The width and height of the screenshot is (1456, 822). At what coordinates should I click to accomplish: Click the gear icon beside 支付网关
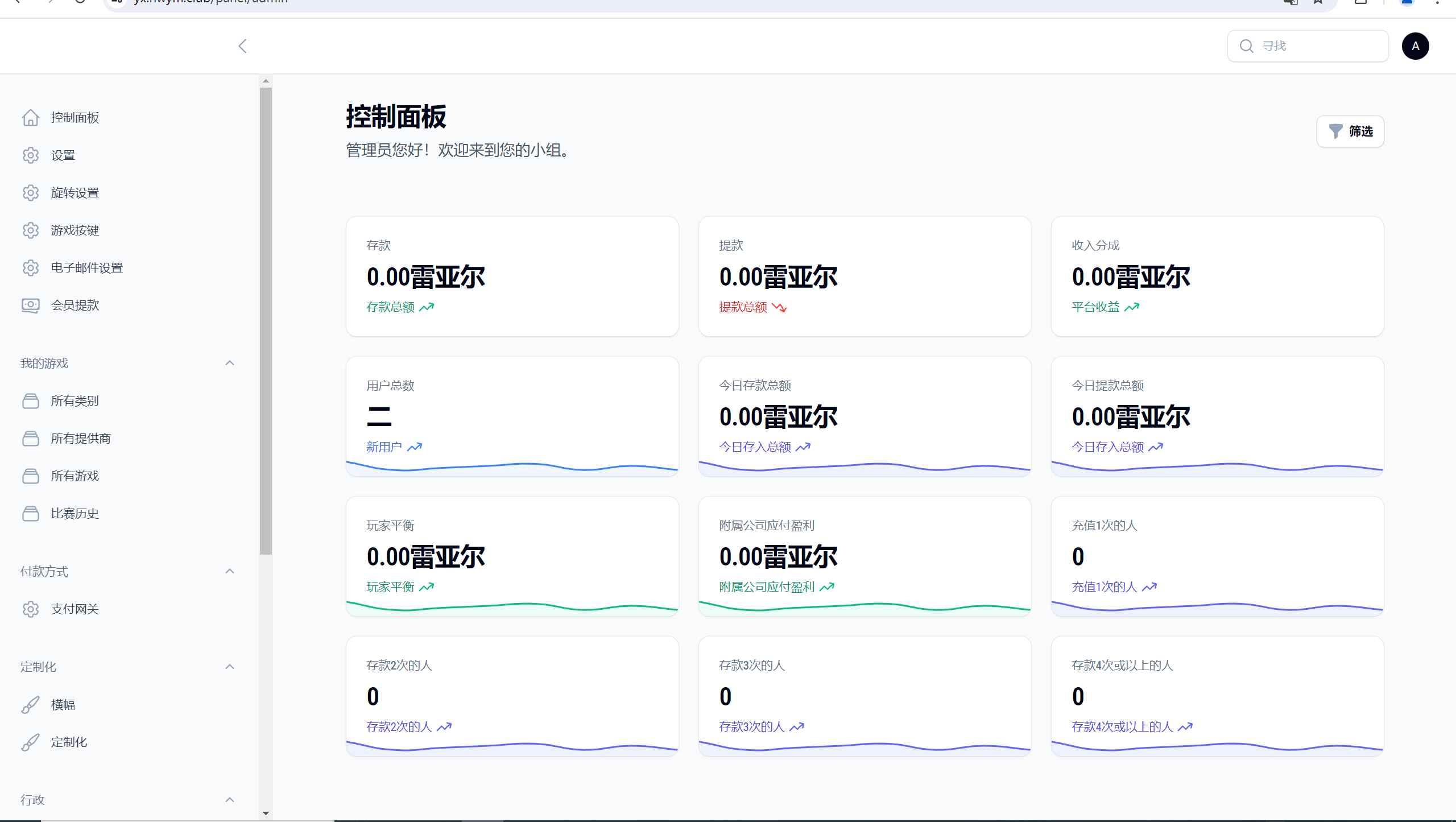pyautogui.click(x=31, y=609)
